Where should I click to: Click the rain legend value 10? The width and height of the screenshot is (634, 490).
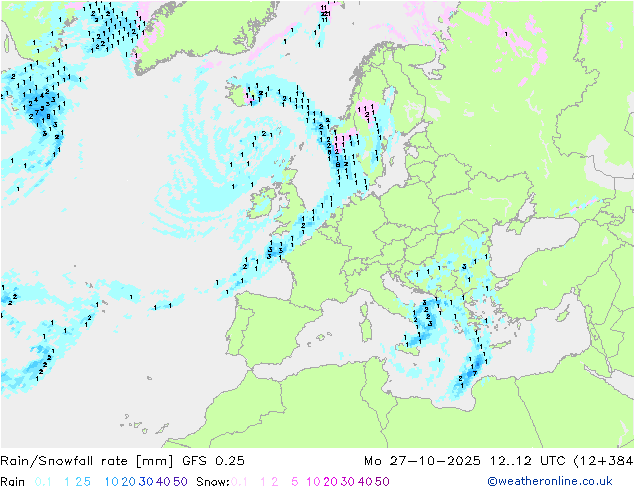click(x=112, y=482)
